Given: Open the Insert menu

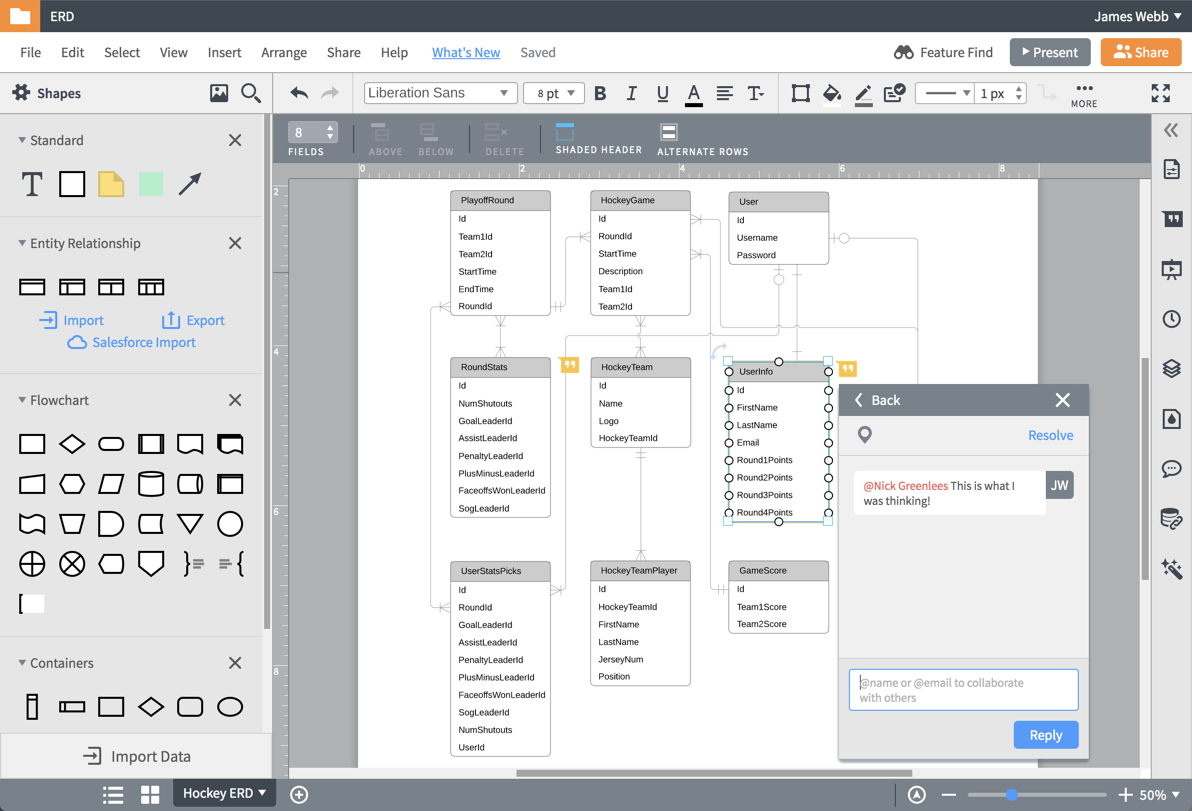Looking at the screenshot, I should [224, 52].
